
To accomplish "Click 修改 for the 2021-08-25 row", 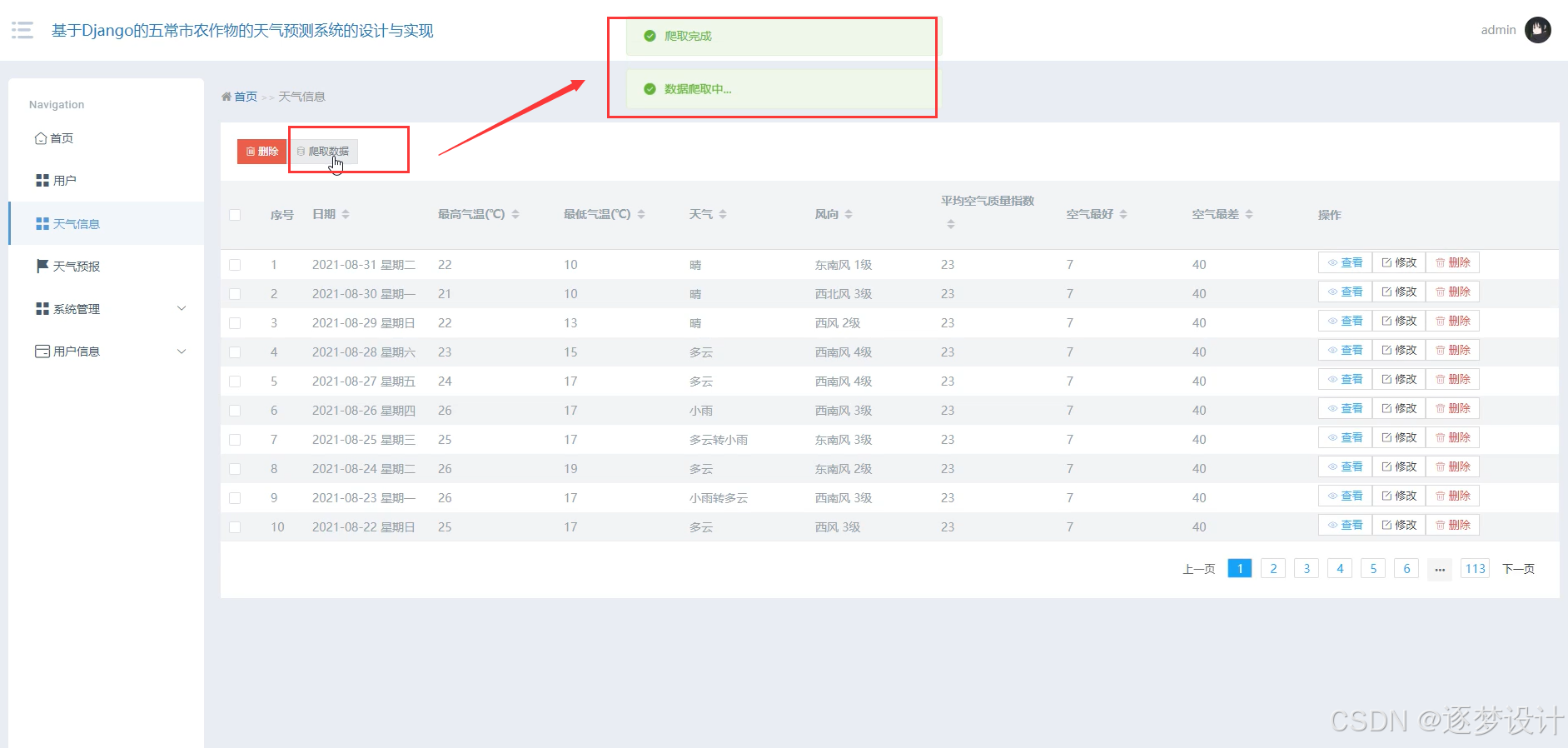I will click(1399, 437).
